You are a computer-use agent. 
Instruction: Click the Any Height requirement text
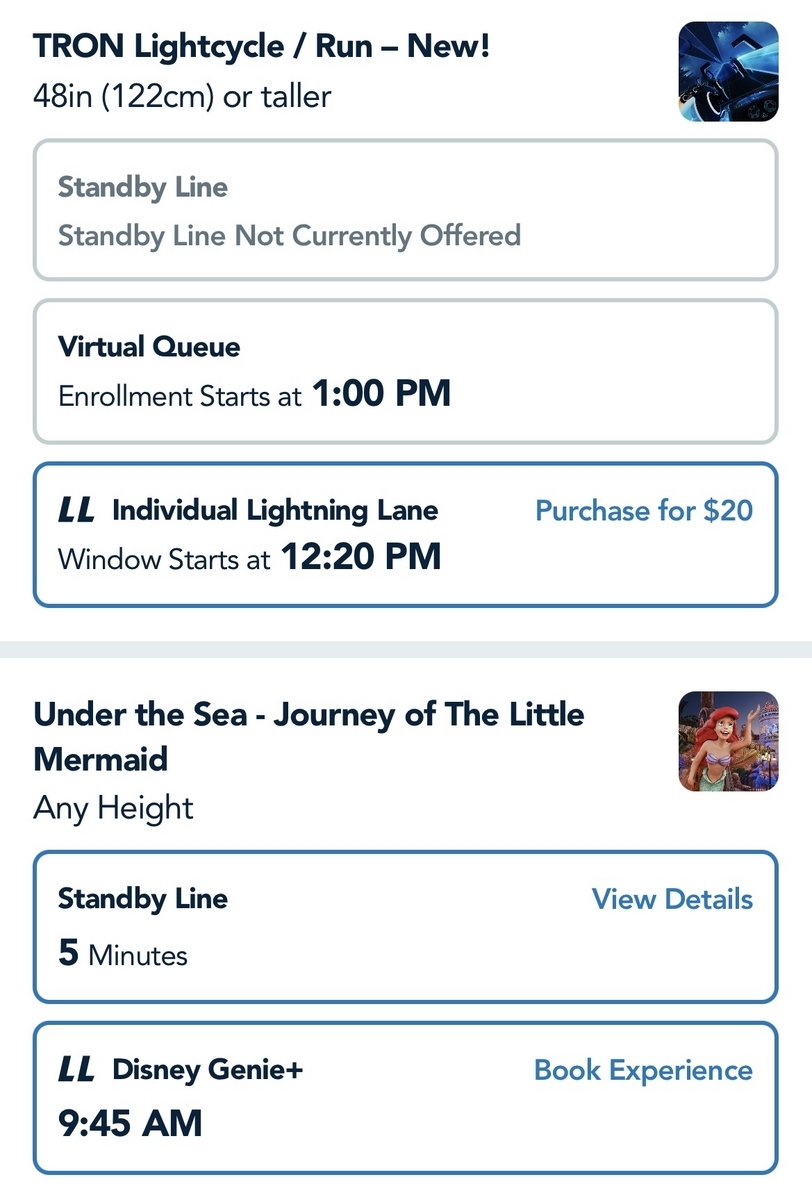tap(113, 807)
